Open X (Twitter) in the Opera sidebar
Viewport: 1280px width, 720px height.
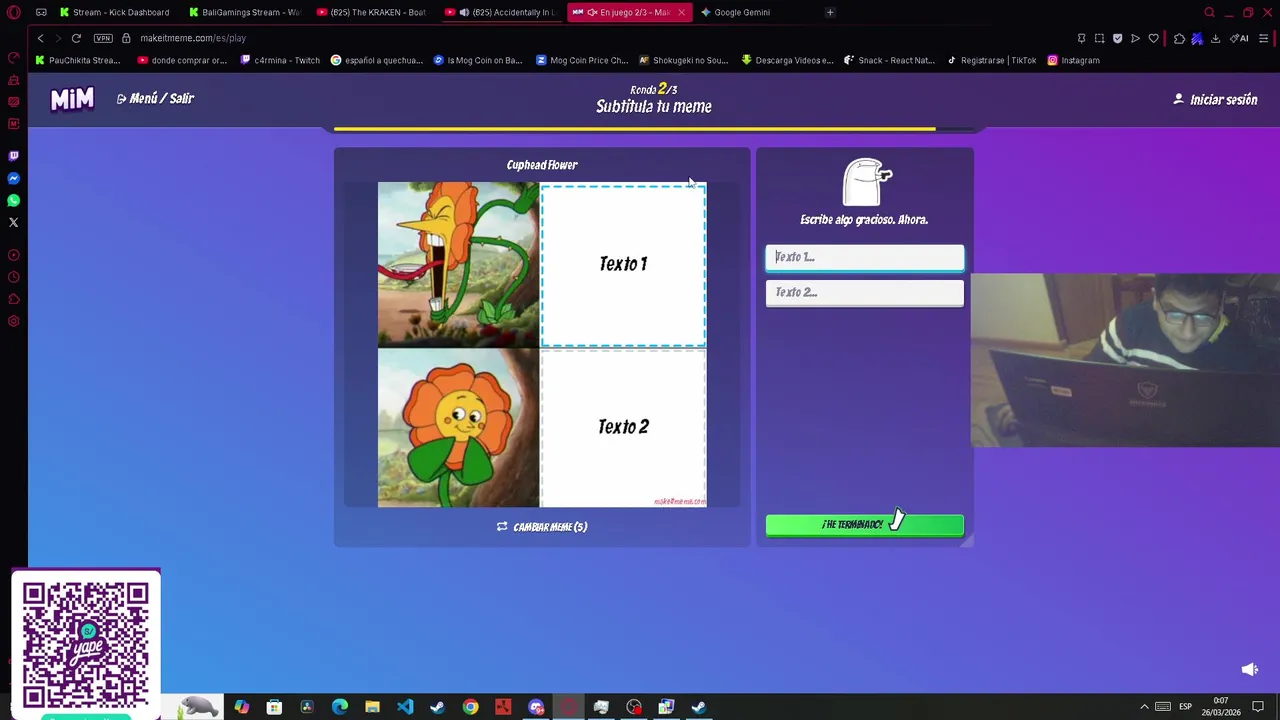tap(13, 222)
